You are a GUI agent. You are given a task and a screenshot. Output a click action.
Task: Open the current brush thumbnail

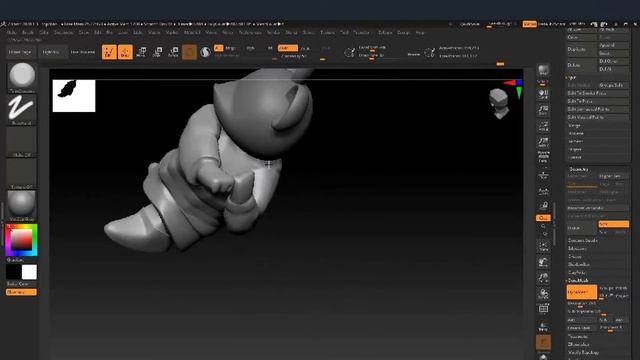pos(22,77)
